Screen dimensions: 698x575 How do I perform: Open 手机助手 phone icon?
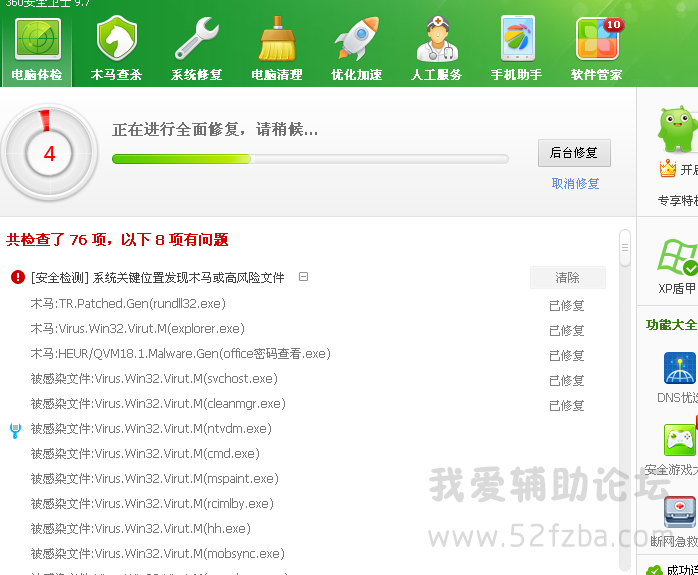(517, 38)
